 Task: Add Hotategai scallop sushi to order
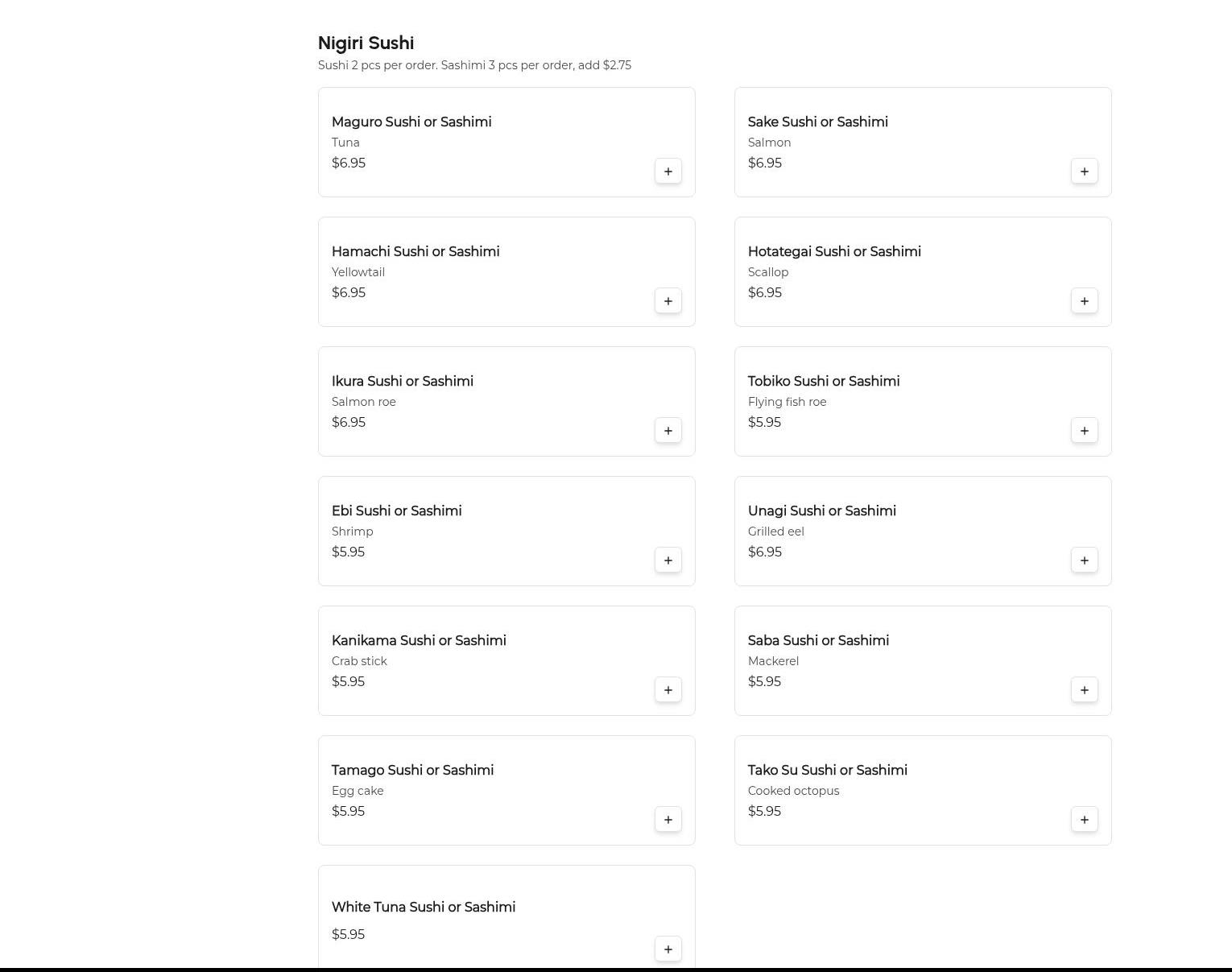click(1084, 301)
